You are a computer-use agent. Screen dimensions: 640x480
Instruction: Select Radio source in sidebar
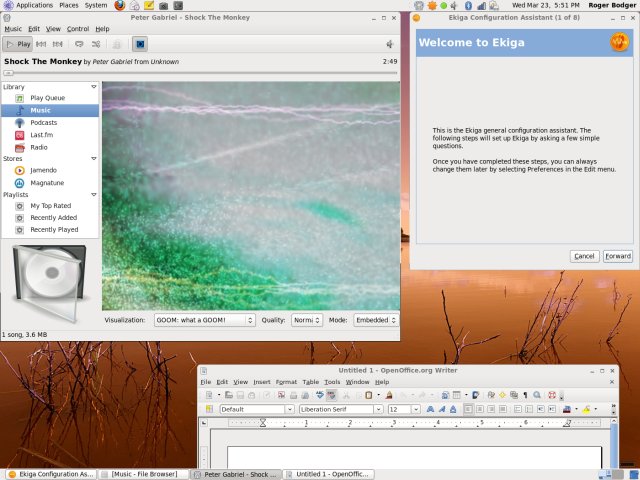(39, 147)
